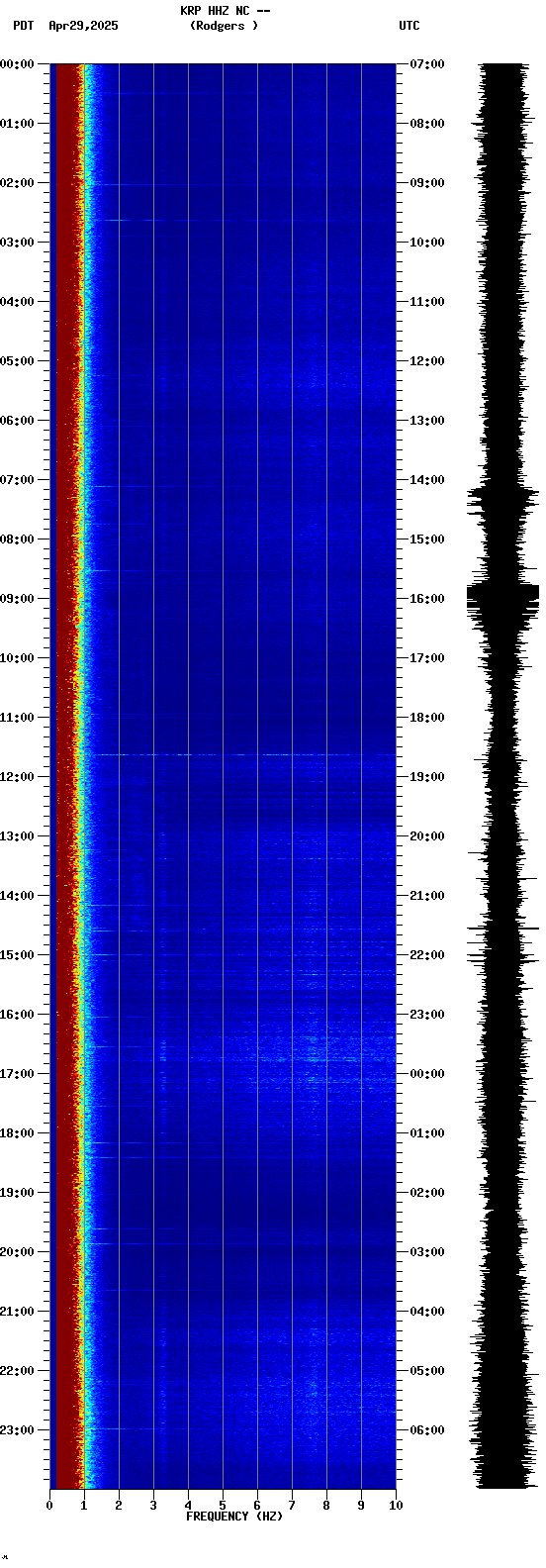
Task: Select the 05:00 PDT time tick
Action: pos(19,361)
